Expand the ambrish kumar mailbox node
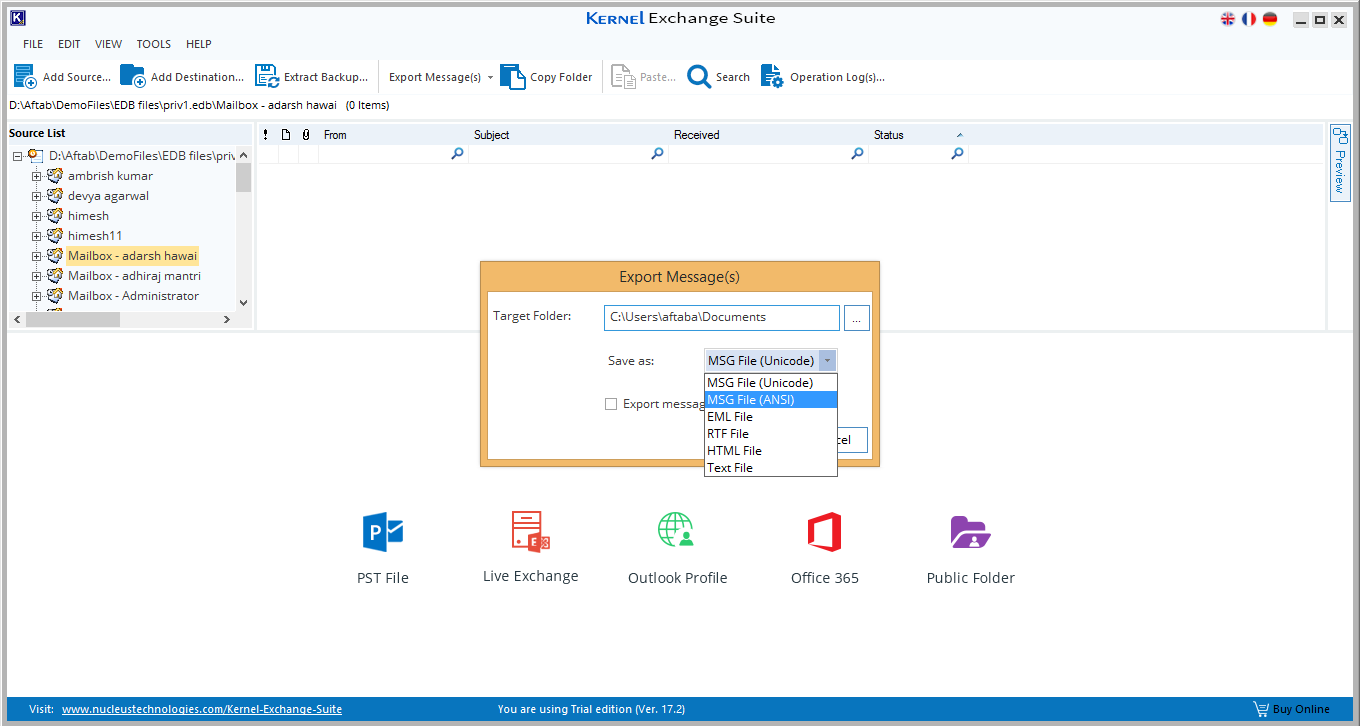The image size is (1360, 726). coord(37,176)
